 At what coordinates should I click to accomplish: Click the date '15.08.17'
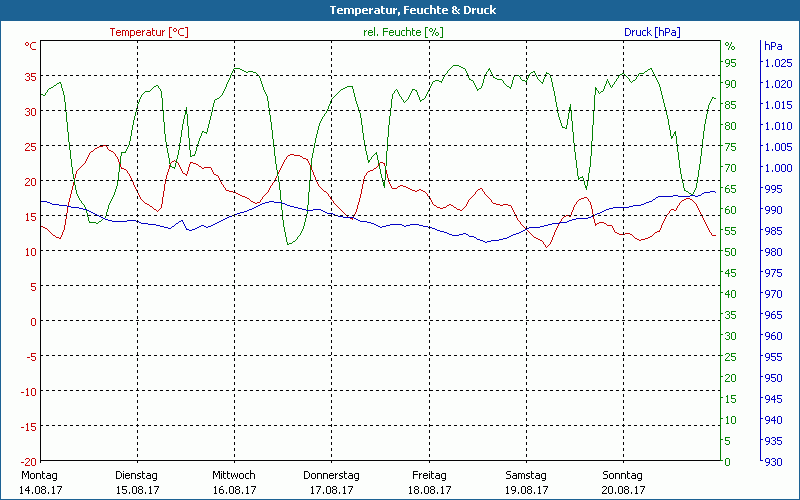(x=137, y=490)
